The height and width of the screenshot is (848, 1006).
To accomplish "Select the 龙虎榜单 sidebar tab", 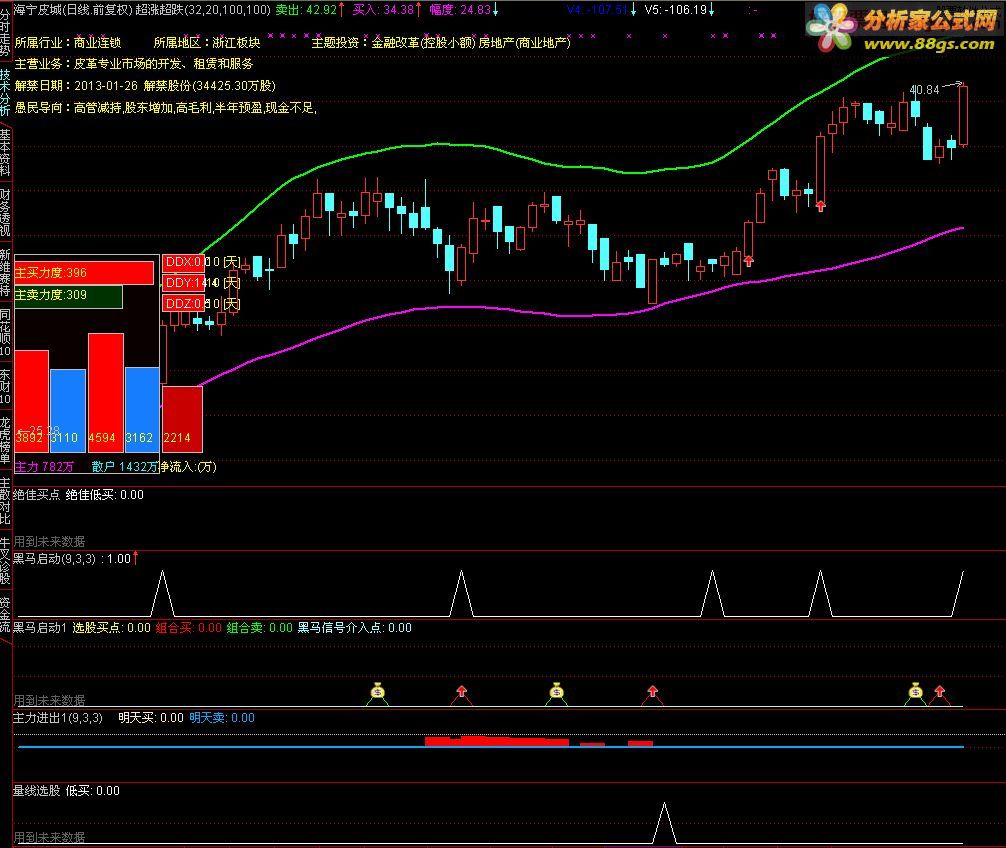I will coord(5,440).
